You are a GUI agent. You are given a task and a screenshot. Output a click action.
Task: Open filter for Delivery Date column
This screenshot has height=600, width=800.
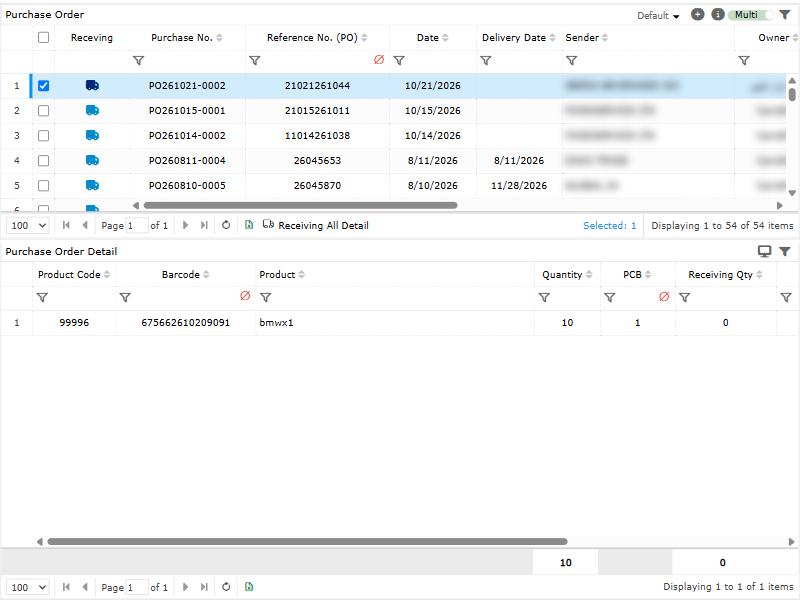coord(486,61)
